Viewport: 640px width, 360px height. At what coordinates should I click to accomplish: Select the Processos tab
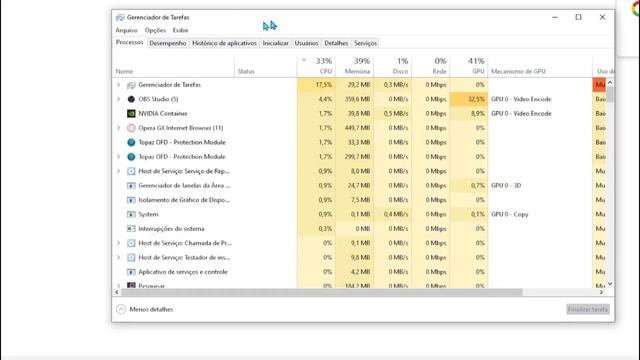[x=129, y=42]
